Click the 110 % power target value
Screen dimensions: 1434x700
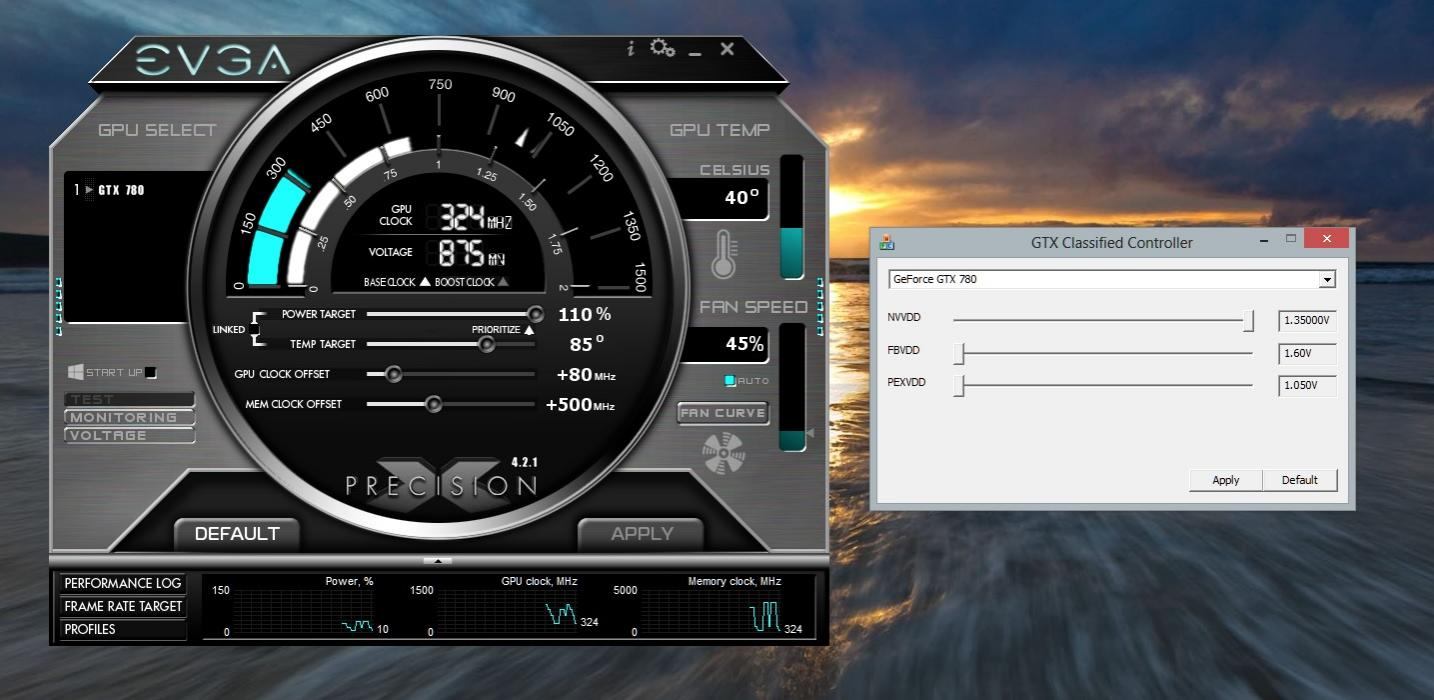[584, 314]
